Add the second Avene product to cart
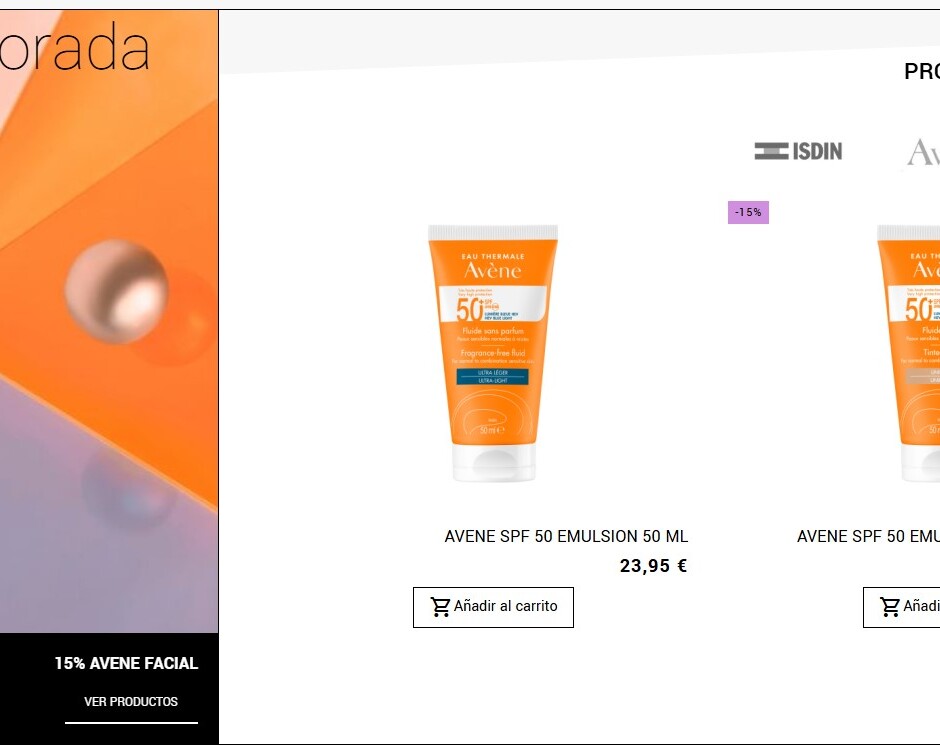The image size is (940, 752). 902,607
